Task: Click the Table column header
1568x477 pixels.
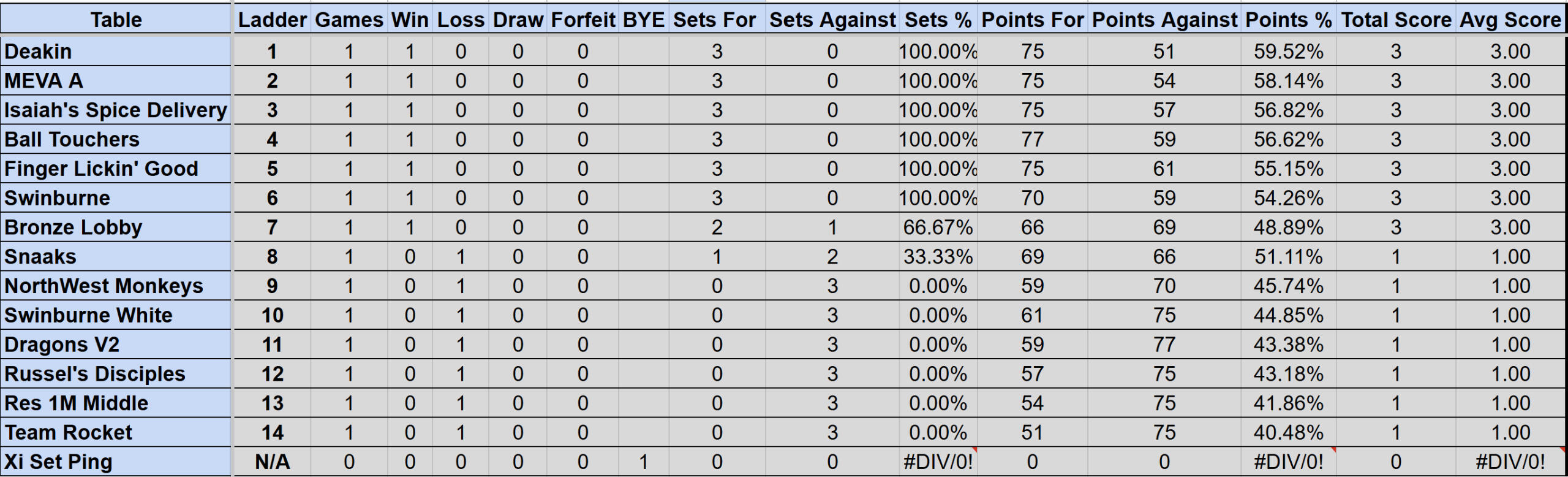Action: click(116, 20)
